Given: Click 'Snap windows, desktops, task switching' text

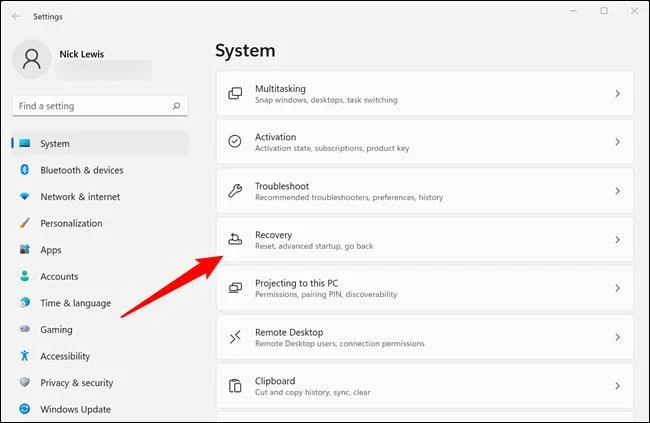Looking at the screenshot, I should [326, 100].
